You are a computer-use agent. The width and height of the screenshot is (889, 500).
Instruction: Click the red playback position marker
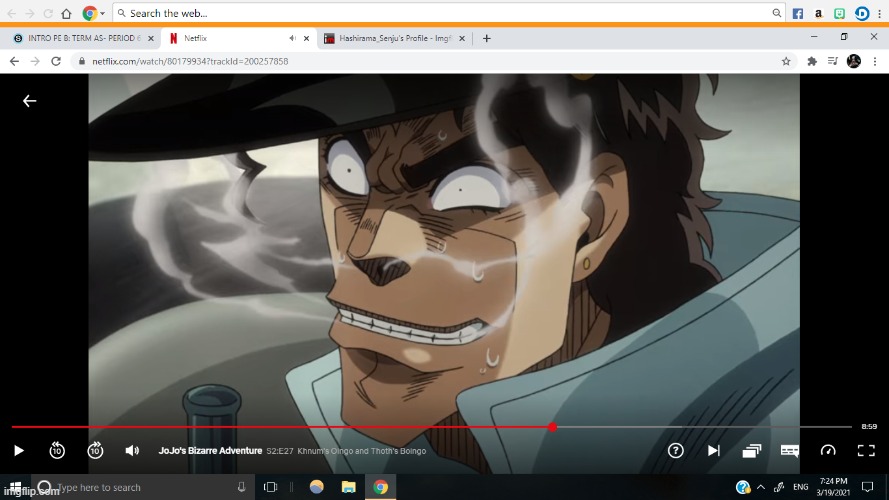552,427
